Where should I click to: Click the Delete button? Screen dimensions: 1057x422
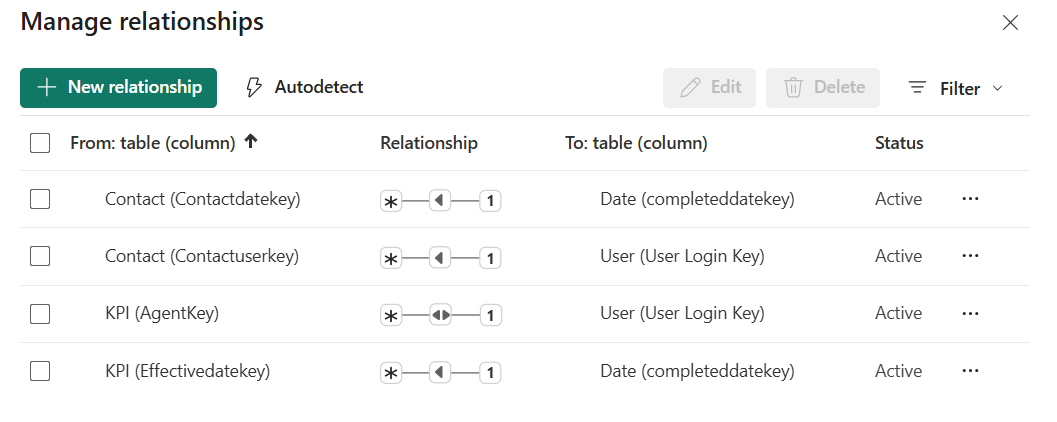(822, 88)
